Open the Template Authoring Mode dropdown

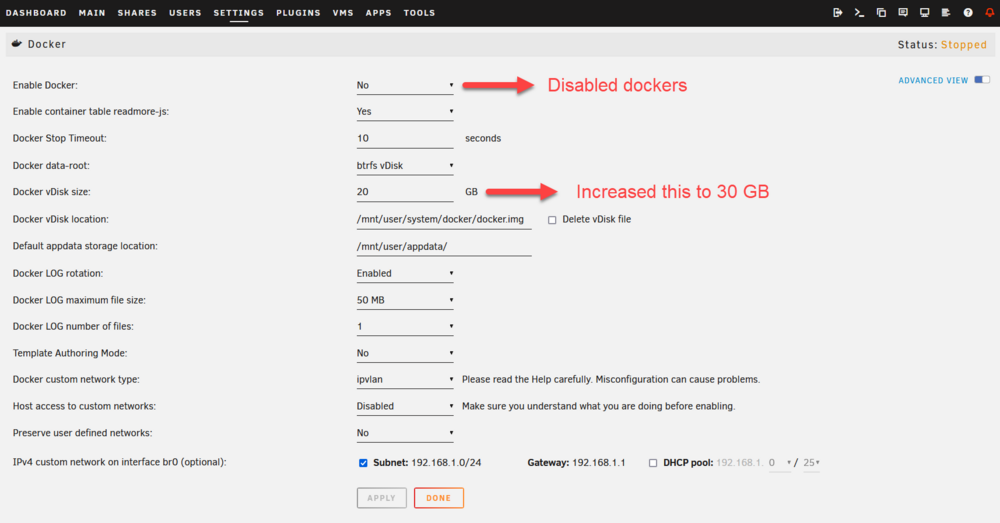click(405, 353)
